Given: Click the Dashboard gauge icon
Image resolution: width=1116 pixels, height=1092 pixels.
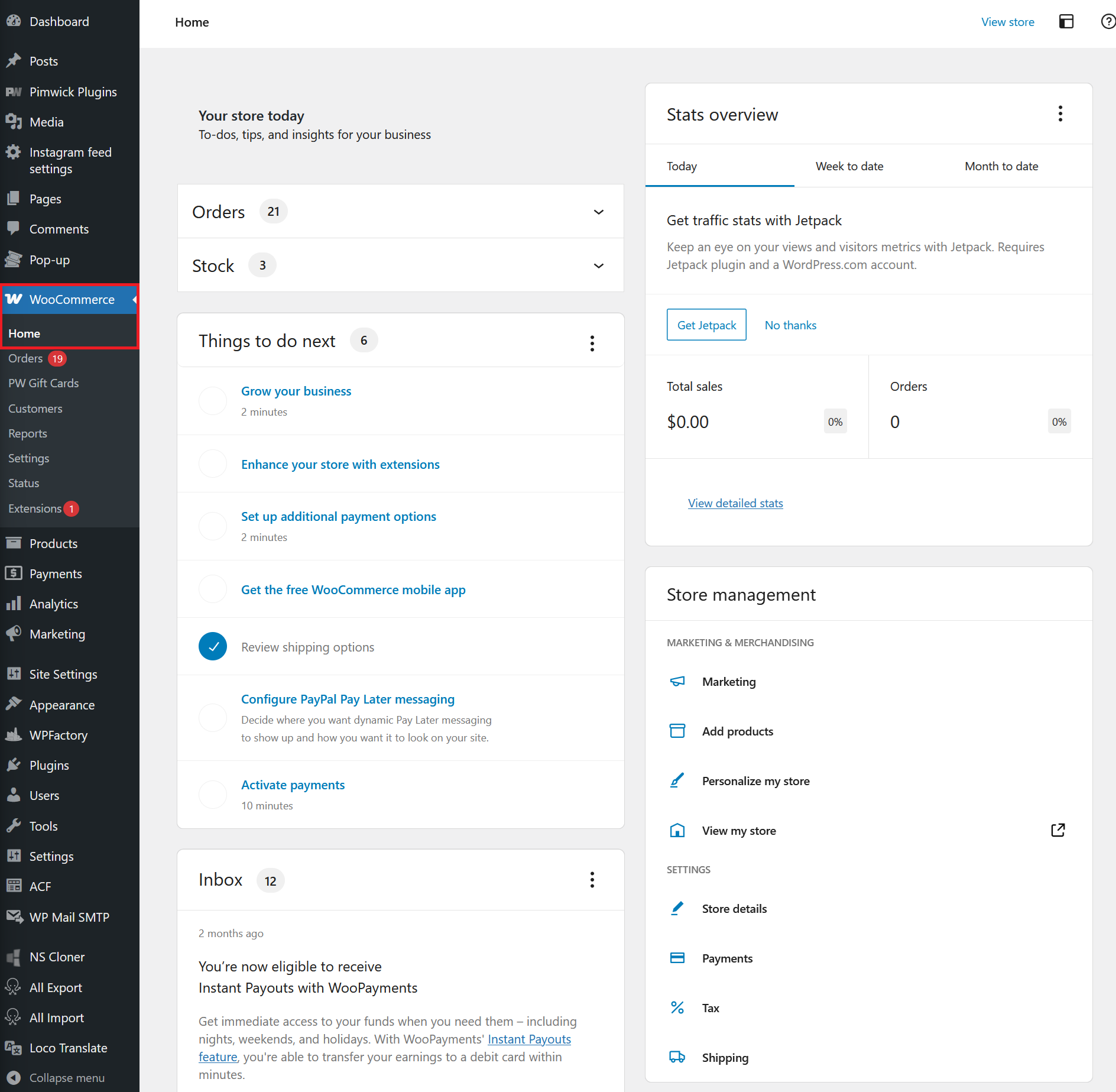Looking at the screenshot, I should (14, 21).
